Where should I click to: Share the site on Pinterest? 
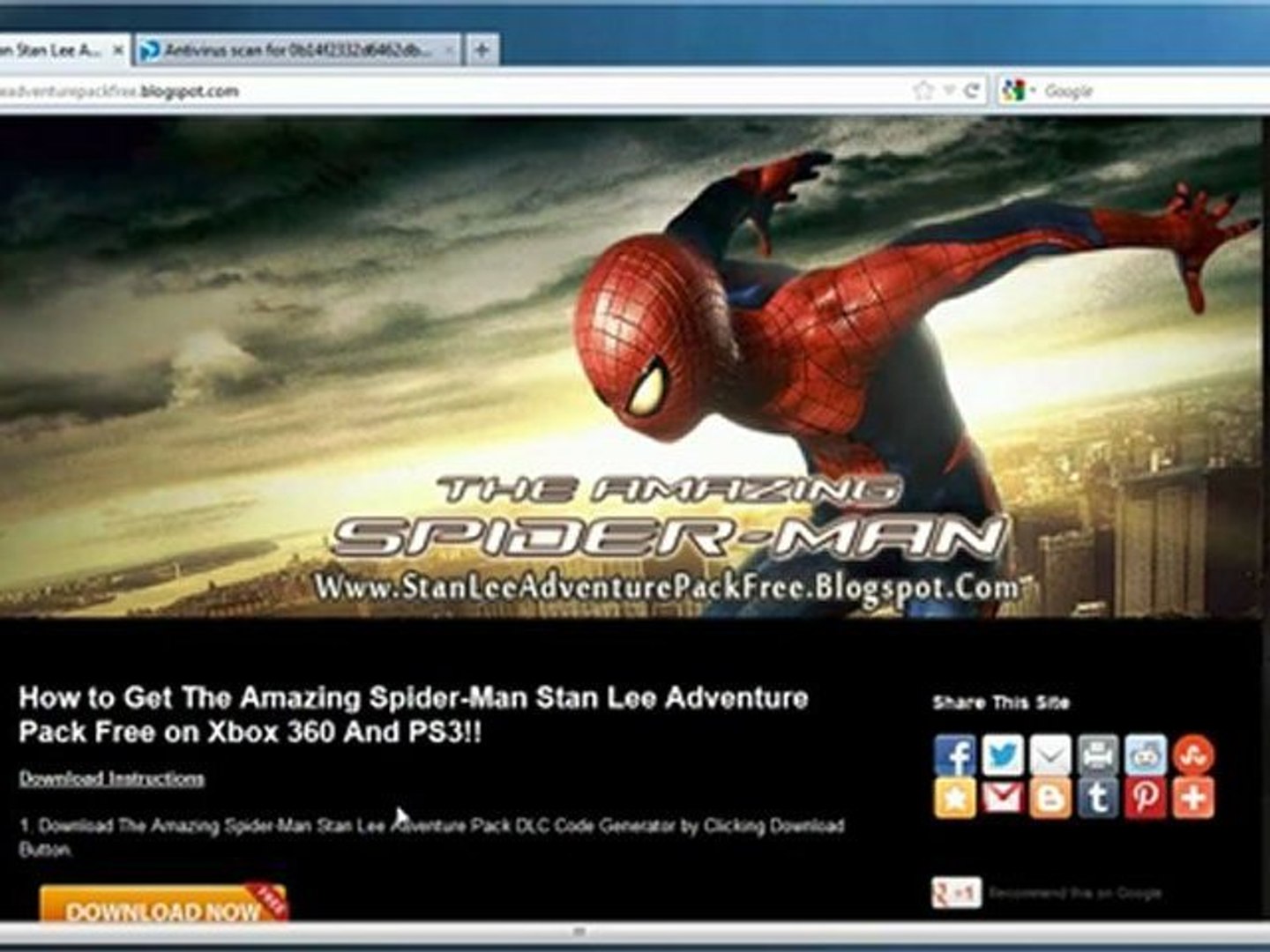1146,798
